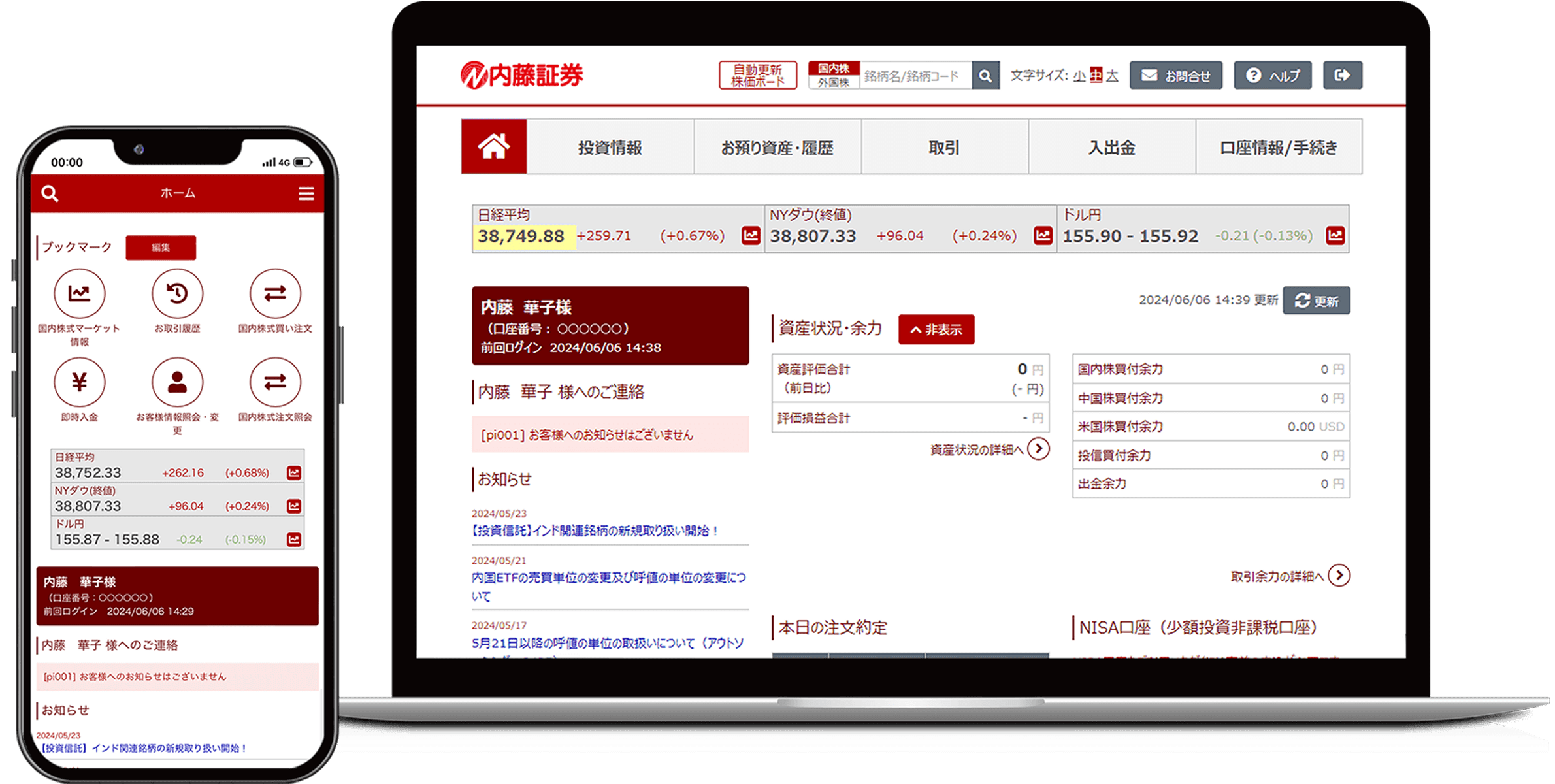Image resolution: width=1555 pixels, height=784 pixels.
Task: Tap the お取引履歴 history icon
Action: [177, 294]
